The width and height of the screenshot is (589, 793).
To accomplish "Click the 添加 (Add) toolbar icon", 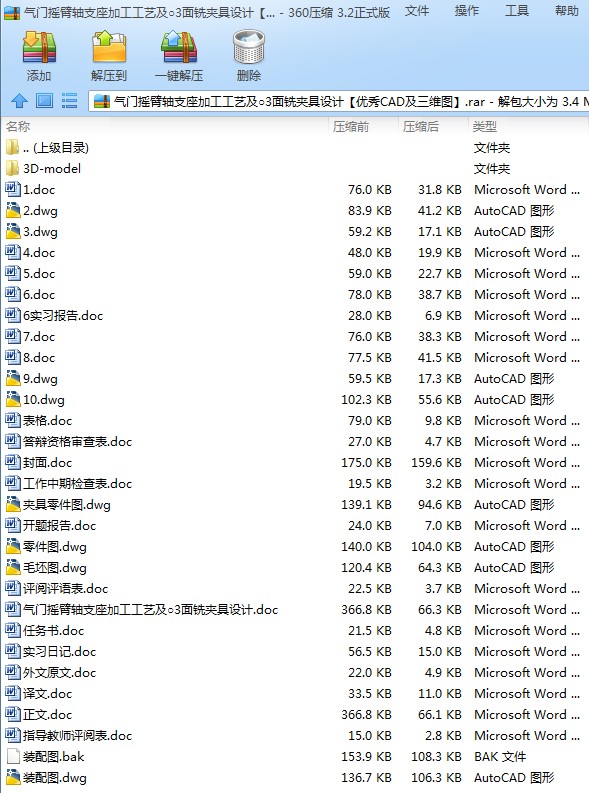I will (x=39, y=48).
